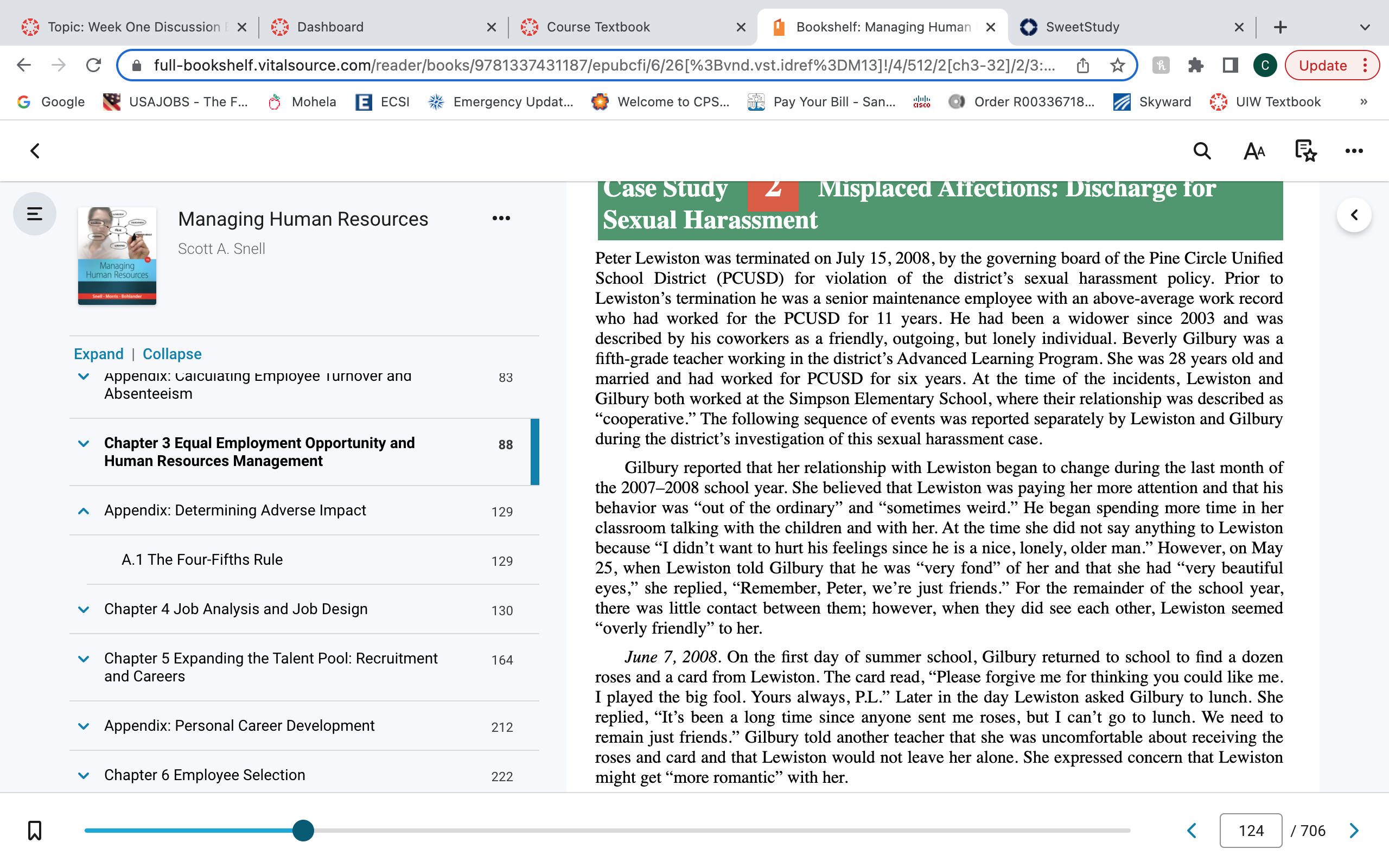
Task: Open Chapter 5 Expanding the Talent Pool entry
Action: coord(271,667)
